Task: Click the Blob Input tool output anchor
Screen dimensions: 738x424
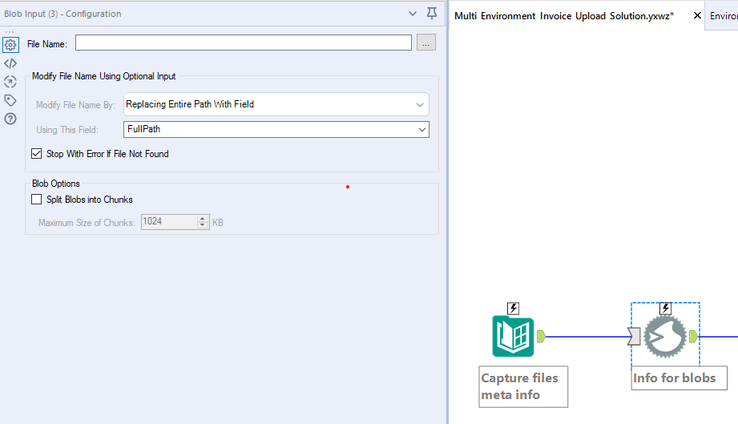Action: click(x=693, y=336)
